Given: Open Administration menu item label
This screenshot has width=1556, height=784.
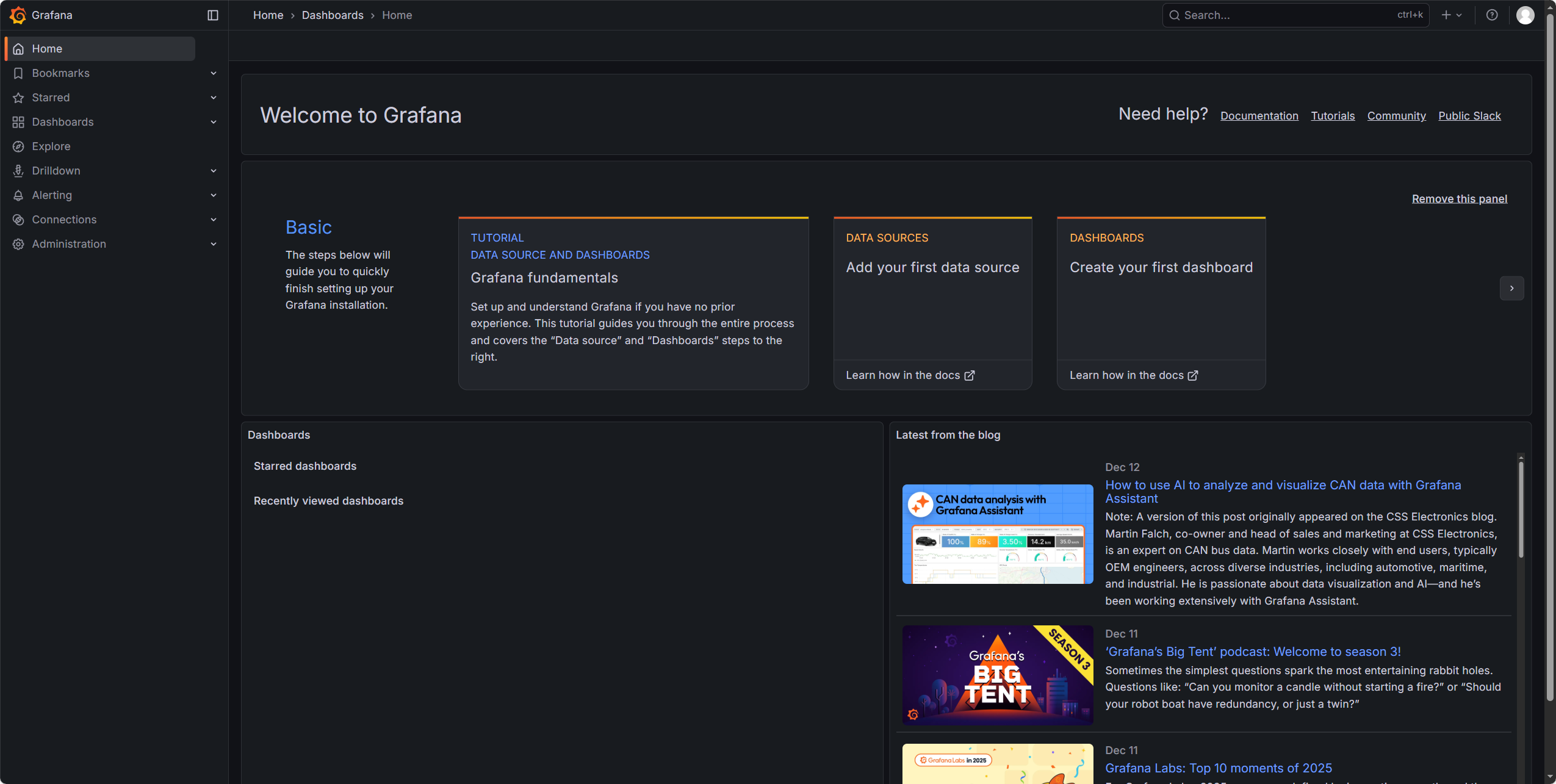Looking at the screenshot, I should pyautogui.click(x=69, y=244).
